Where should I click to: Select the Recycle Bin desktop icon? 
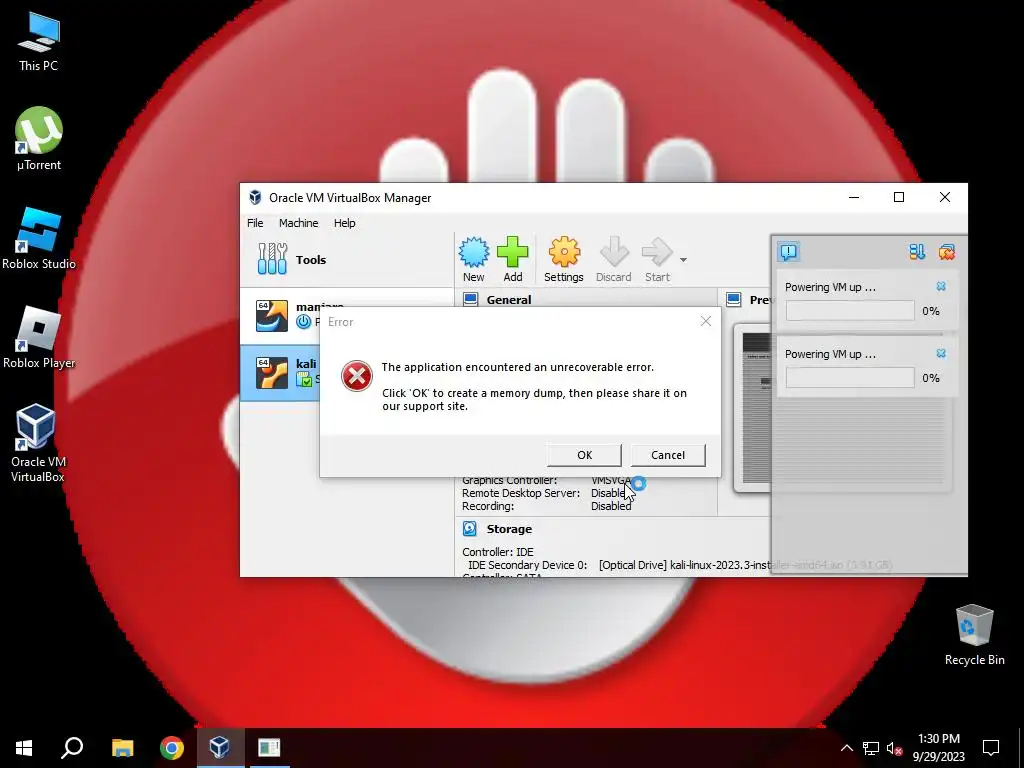click(974, 635)
